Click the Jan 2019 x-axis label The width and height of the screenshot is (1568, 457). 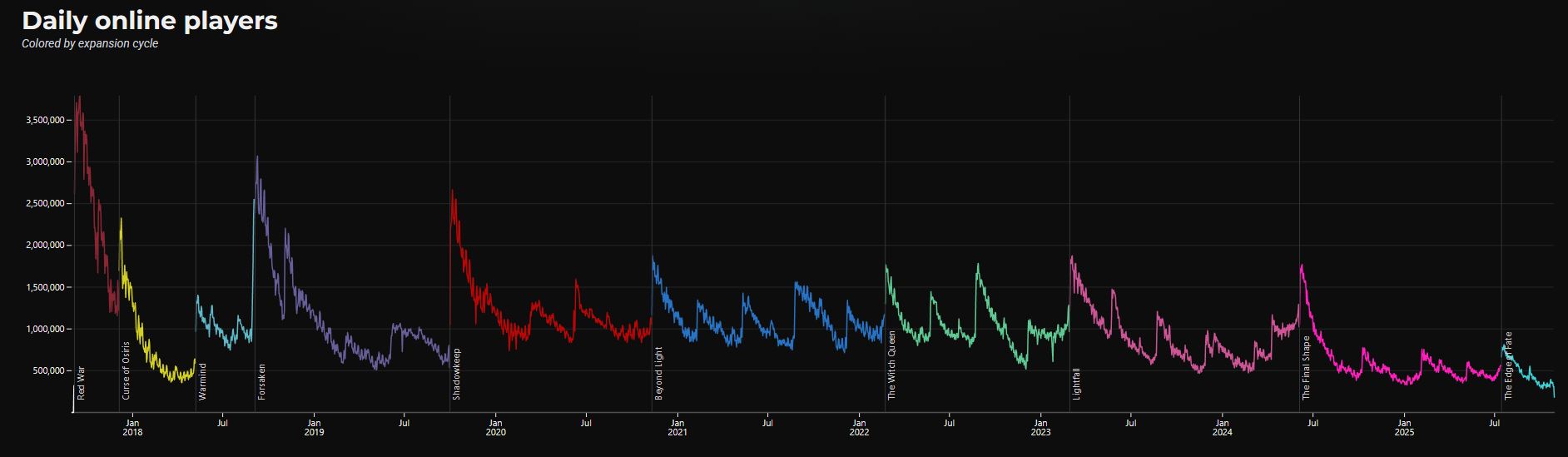tap(314, 428)
